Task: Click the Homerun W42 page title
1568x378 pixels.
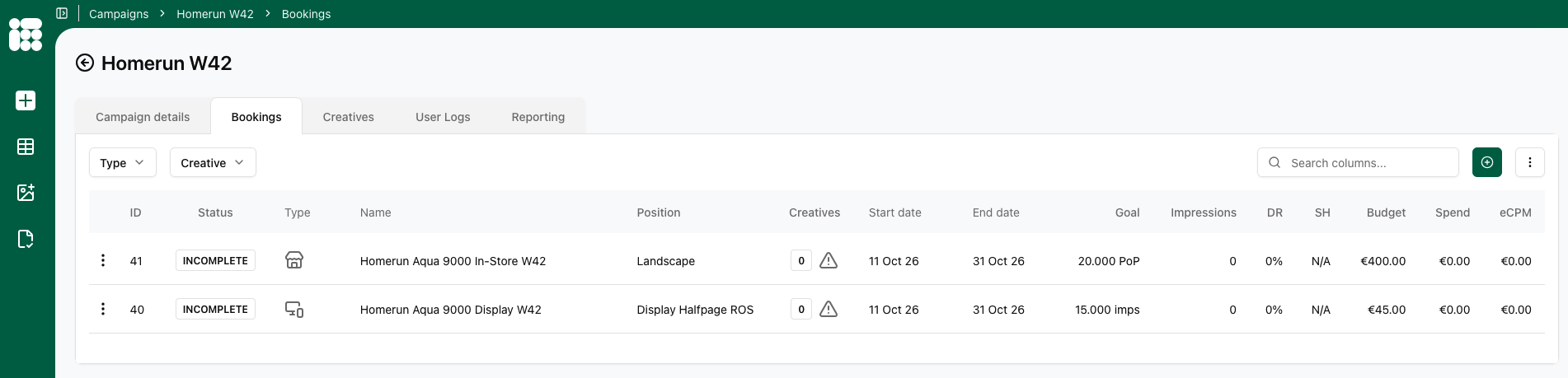Action: pyautogui.click(x=167, y=63)
